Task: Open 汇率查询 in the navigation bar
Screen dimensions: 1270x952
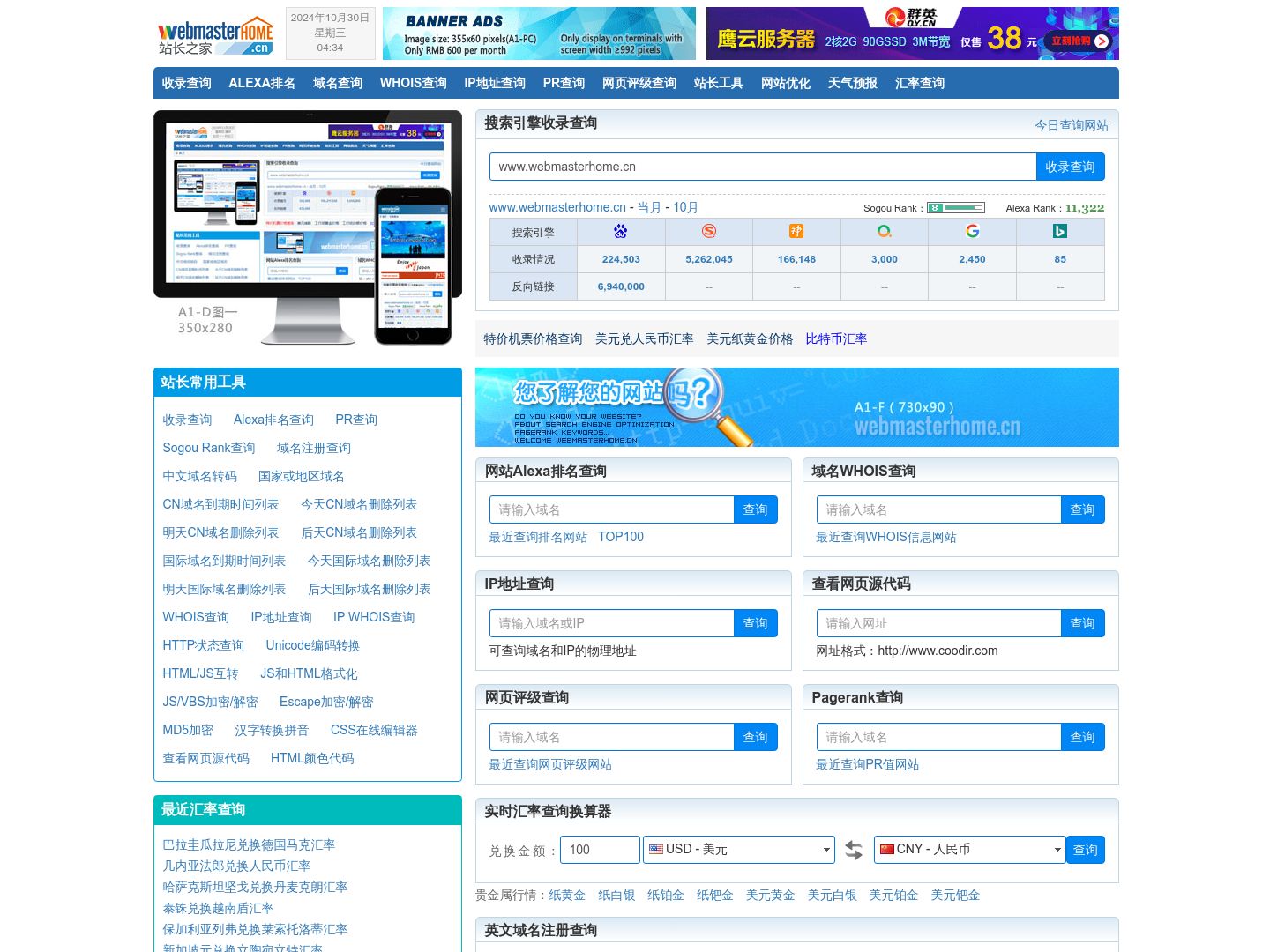Action: 920,83
